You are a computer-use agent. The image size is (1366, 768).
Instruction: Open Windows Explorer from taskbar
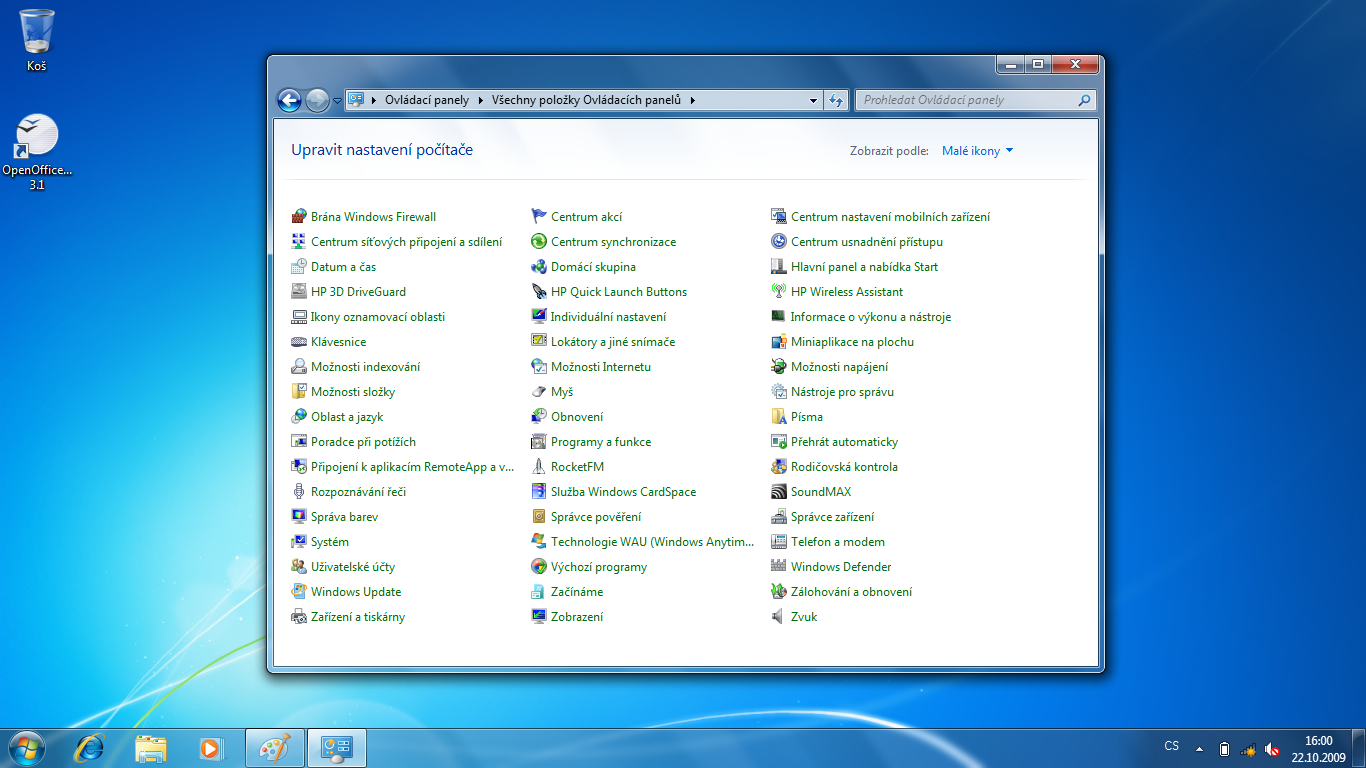[x=151, y=748]
